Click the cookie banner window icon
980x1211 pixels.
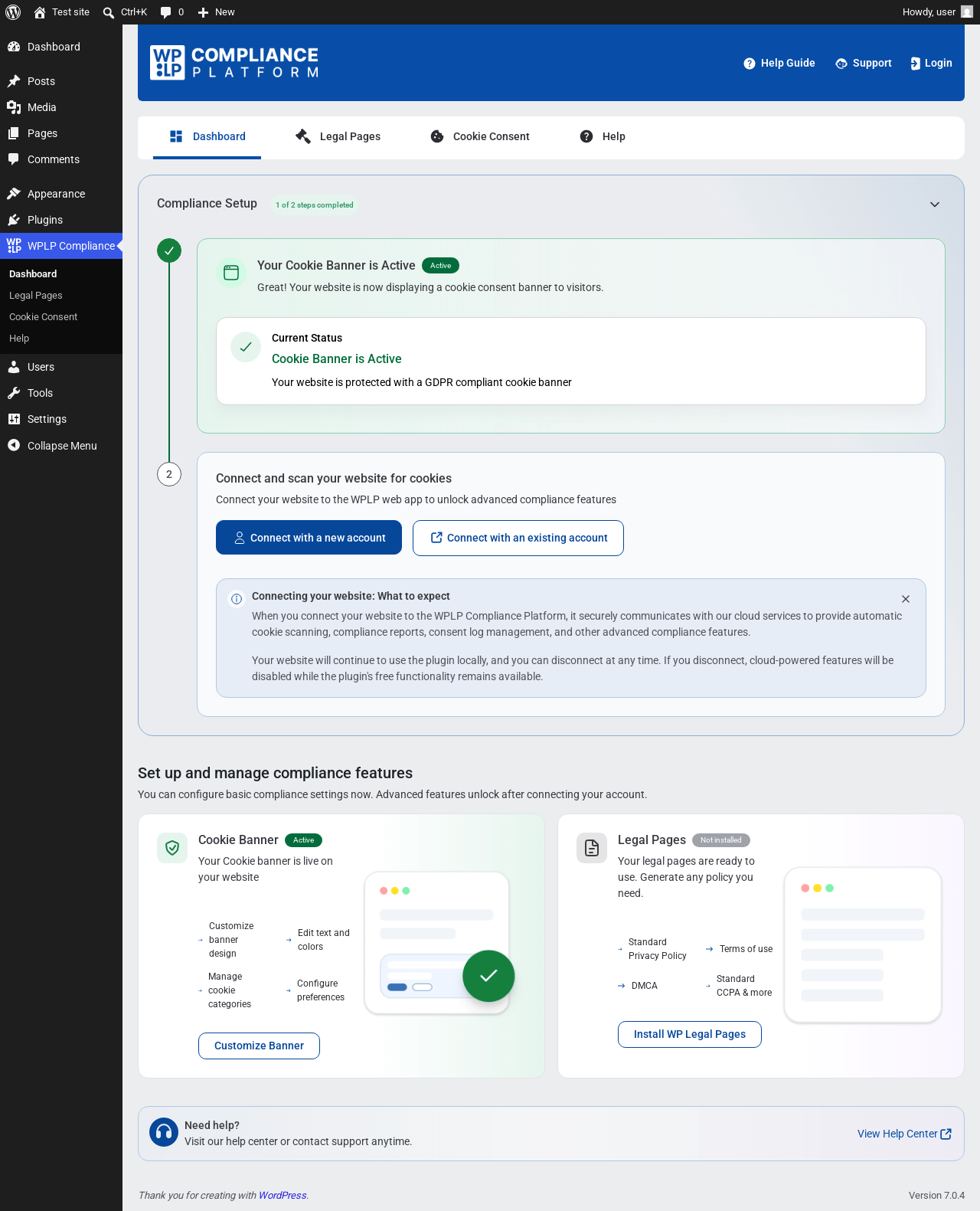point(231,273)
